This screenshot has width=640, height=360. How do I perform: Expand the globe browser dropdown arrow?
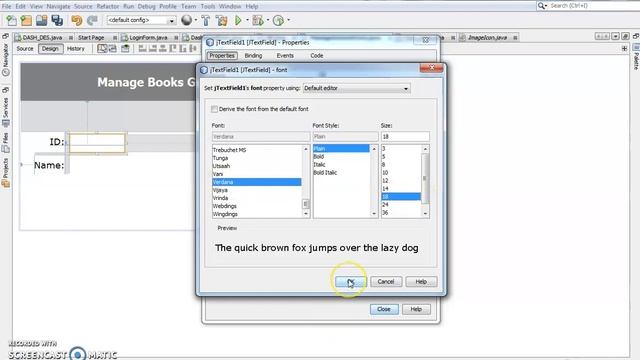click(x=196, y=20)
